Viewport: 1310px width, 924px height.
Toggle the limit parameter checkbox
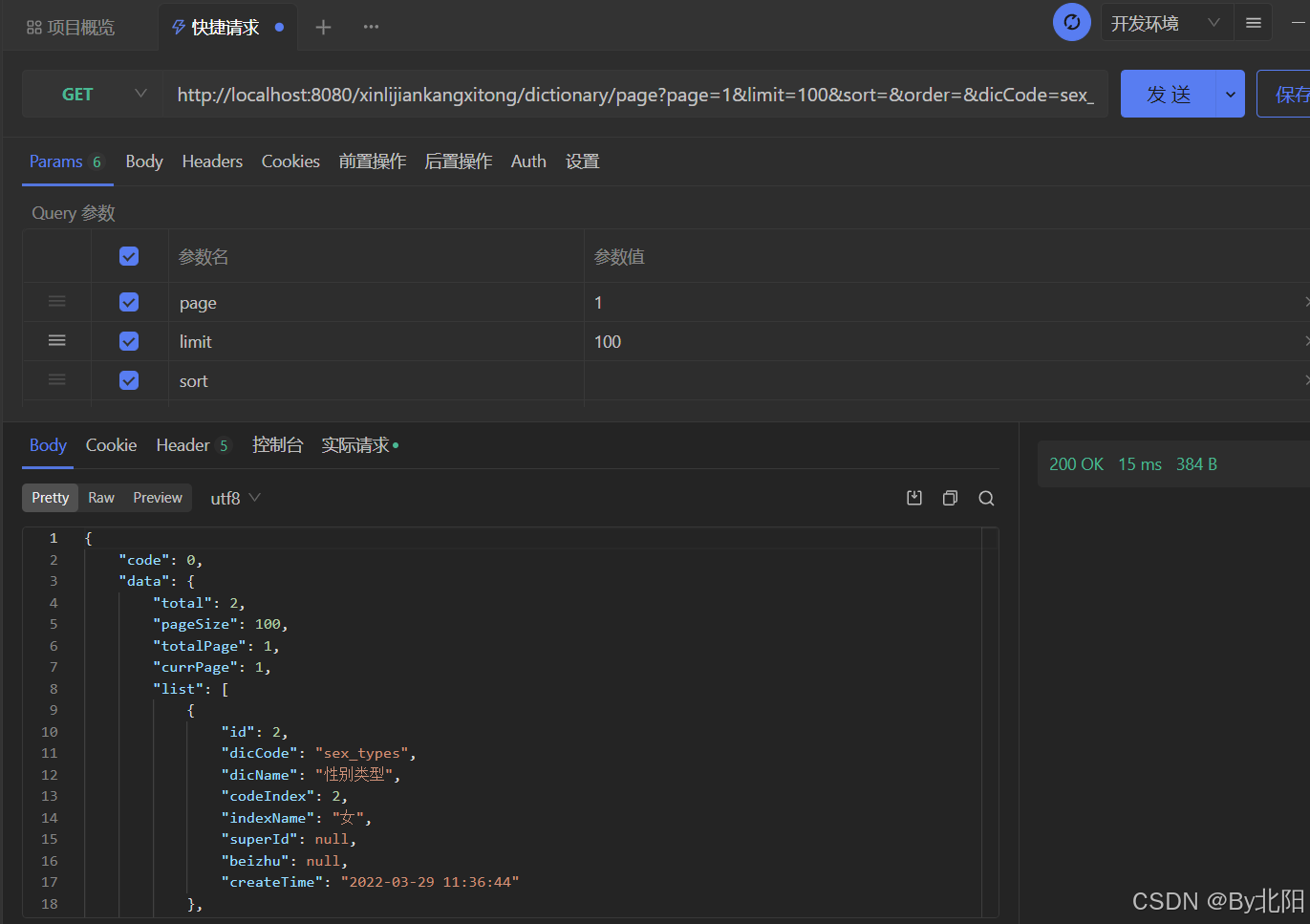129,341
